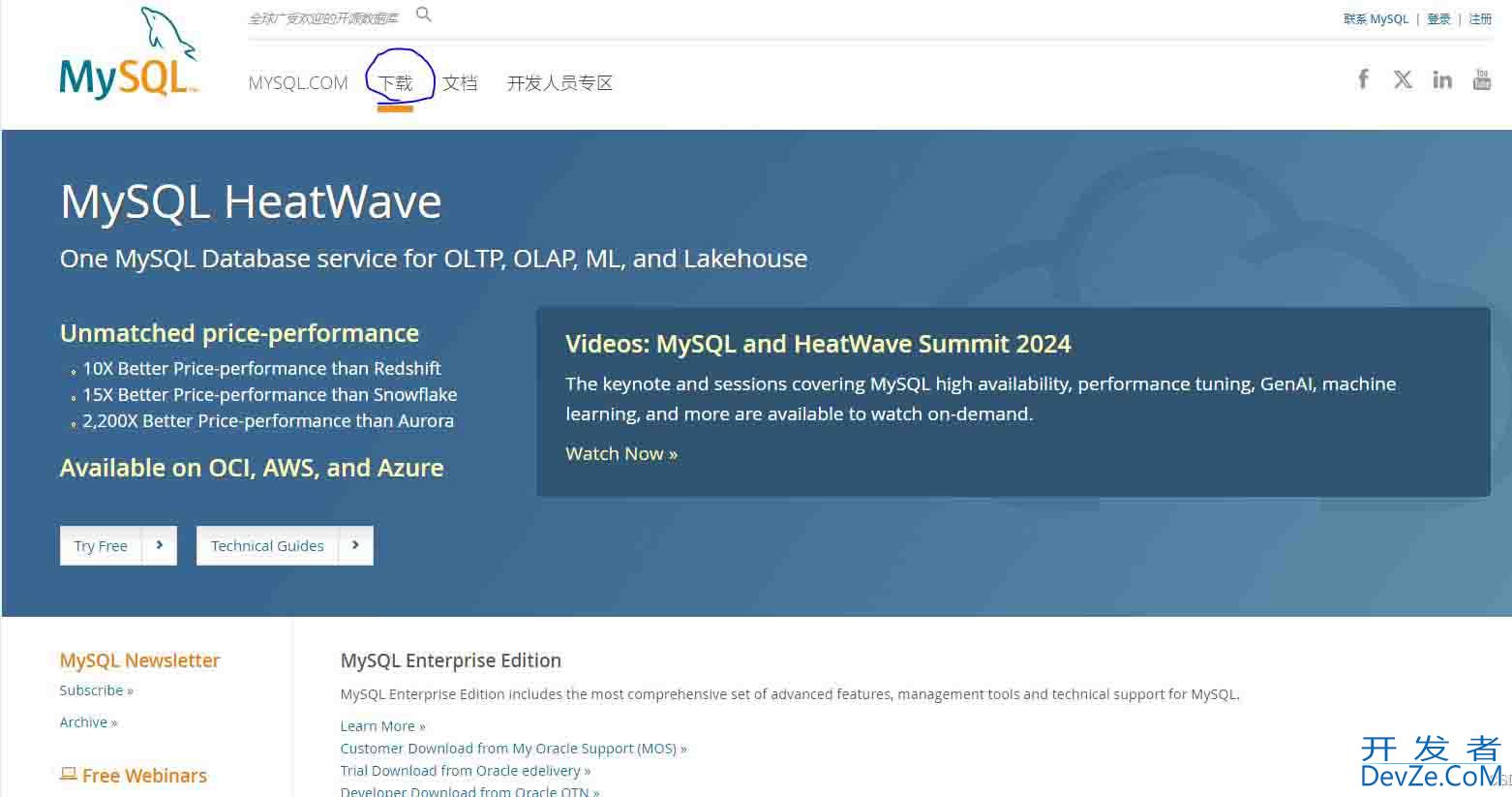Open the Free Webinars heading link
This screenshot has width=1512, height=797.
pos(144,776)
